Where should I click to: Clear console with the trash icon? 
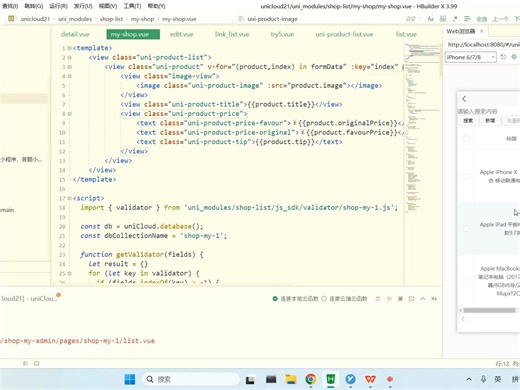[x=378, y=299]
